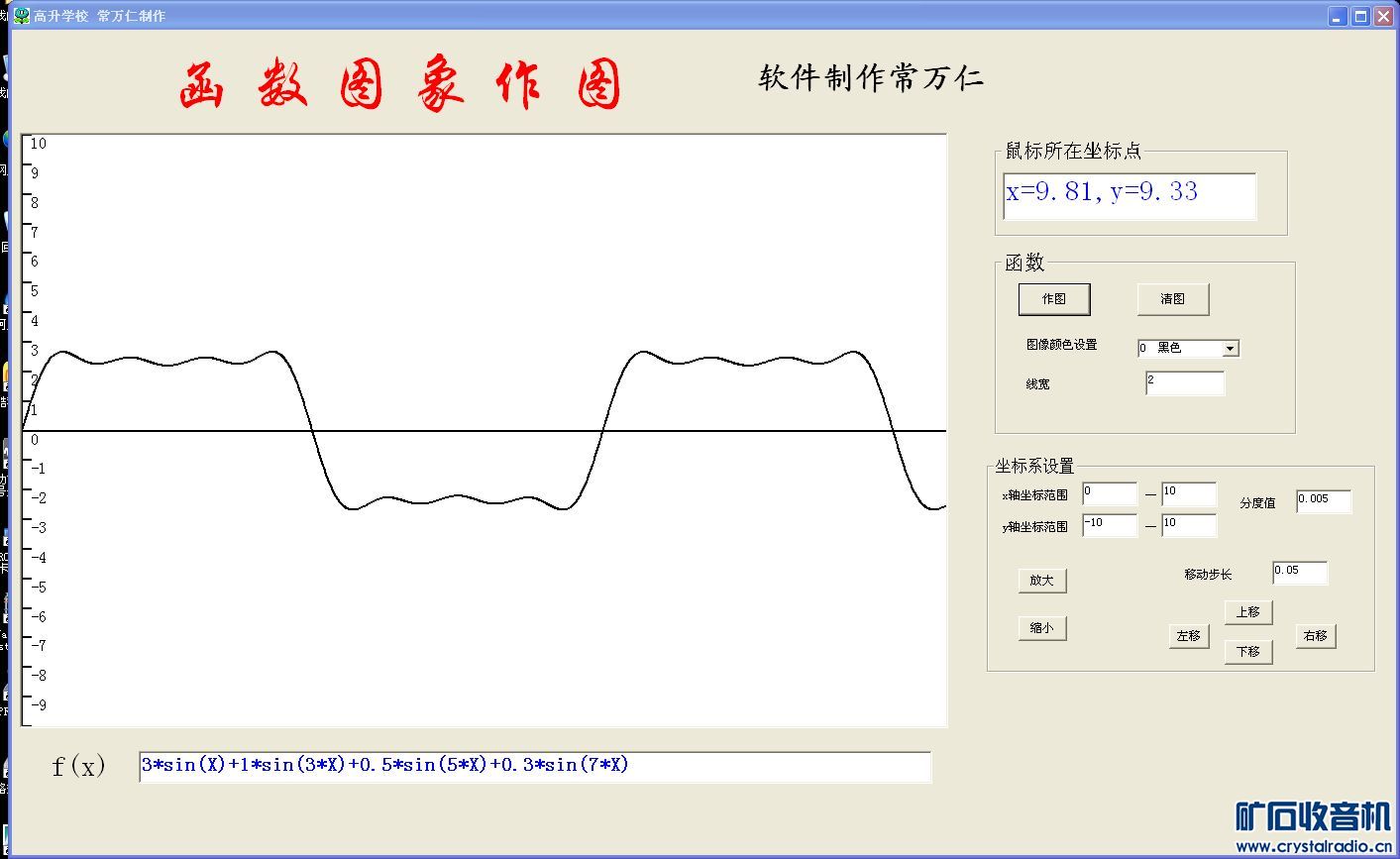Image resolution: width=1400 pixels, height=859 pixels.
Task: Click the y-axis range minimum field
Action: click(1110, 525)
